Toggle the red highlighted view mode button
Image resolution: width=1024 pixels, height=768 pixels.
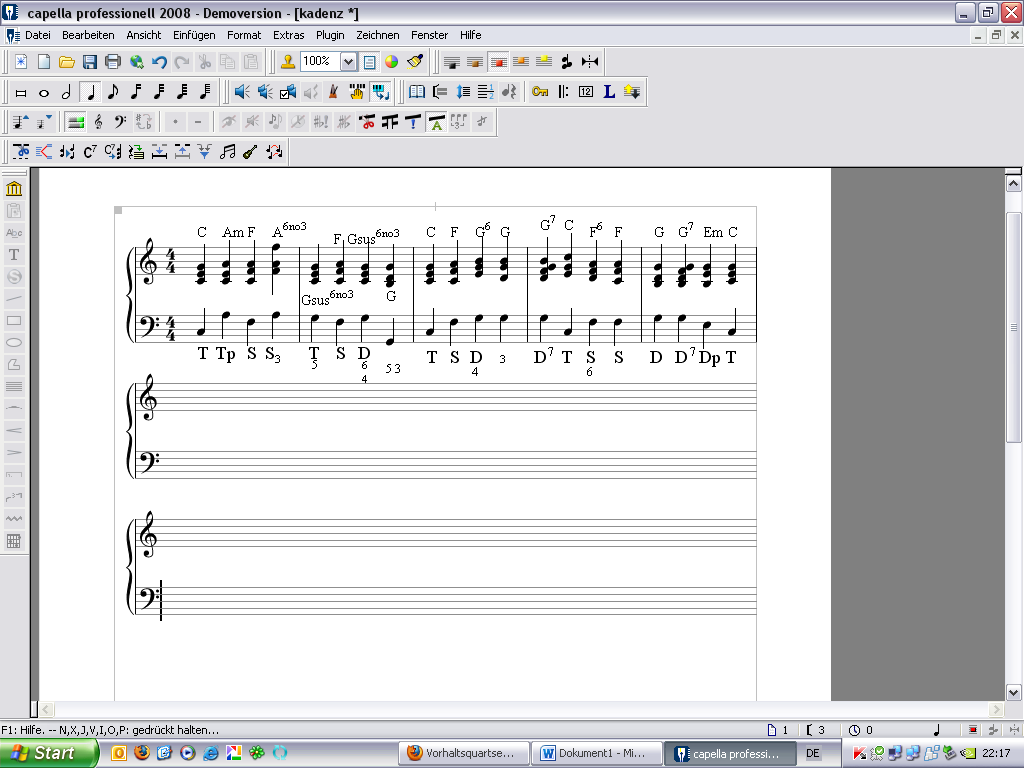[x=498, y=62]
